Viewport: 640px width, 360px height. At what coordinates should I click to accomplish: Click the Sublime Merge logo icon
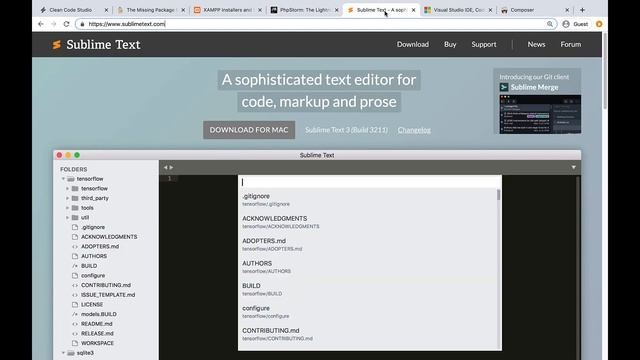[x=504, y=87]
